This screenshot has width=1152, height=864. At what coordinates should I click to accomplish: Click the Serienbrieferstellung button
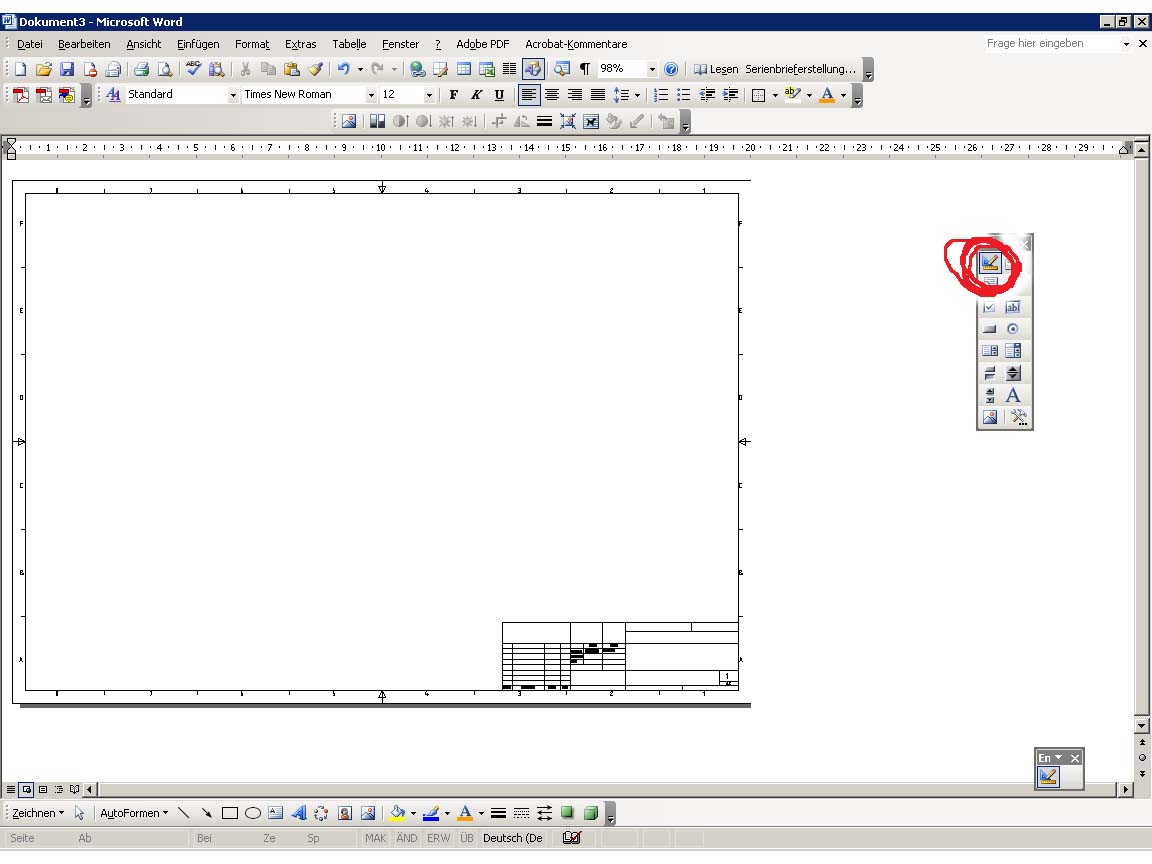800,69
